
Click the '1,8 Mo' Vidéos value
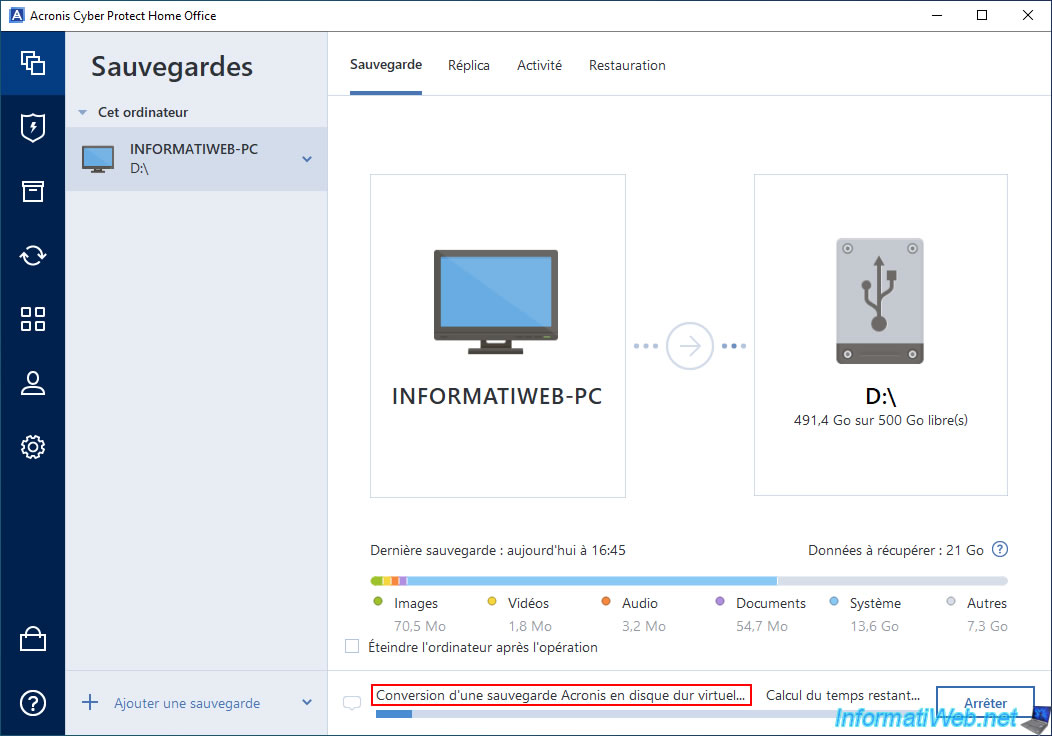point(529,626)
